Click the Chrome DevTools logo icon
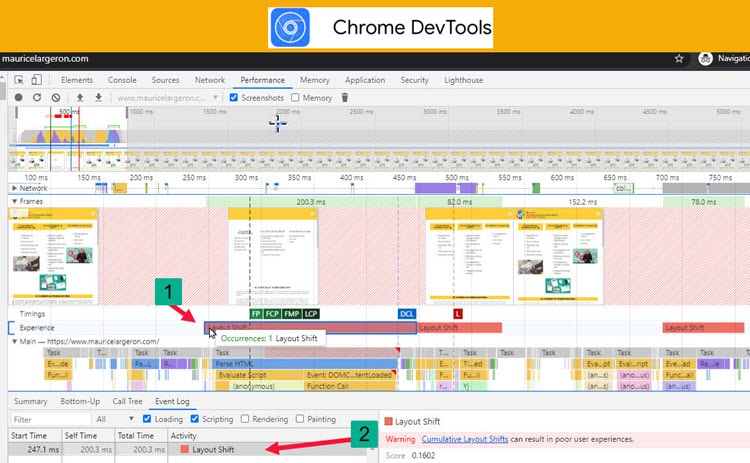 pyautogui.click(x=290, y=27)
